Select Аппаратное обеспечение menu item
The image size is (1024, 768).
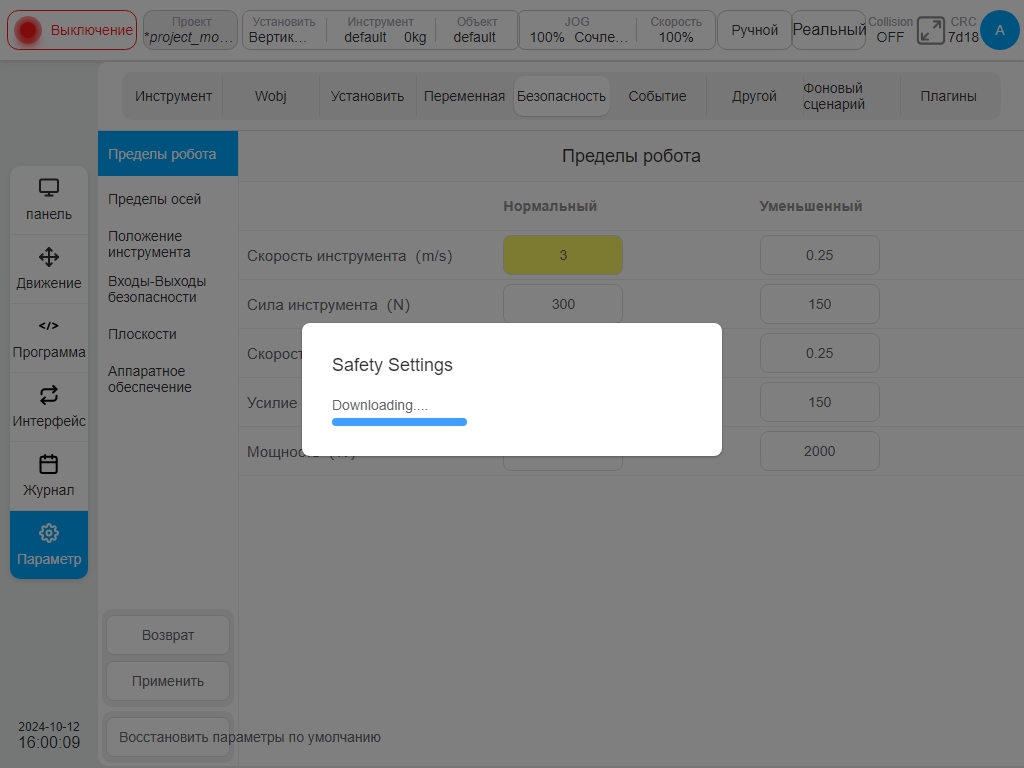168,379
